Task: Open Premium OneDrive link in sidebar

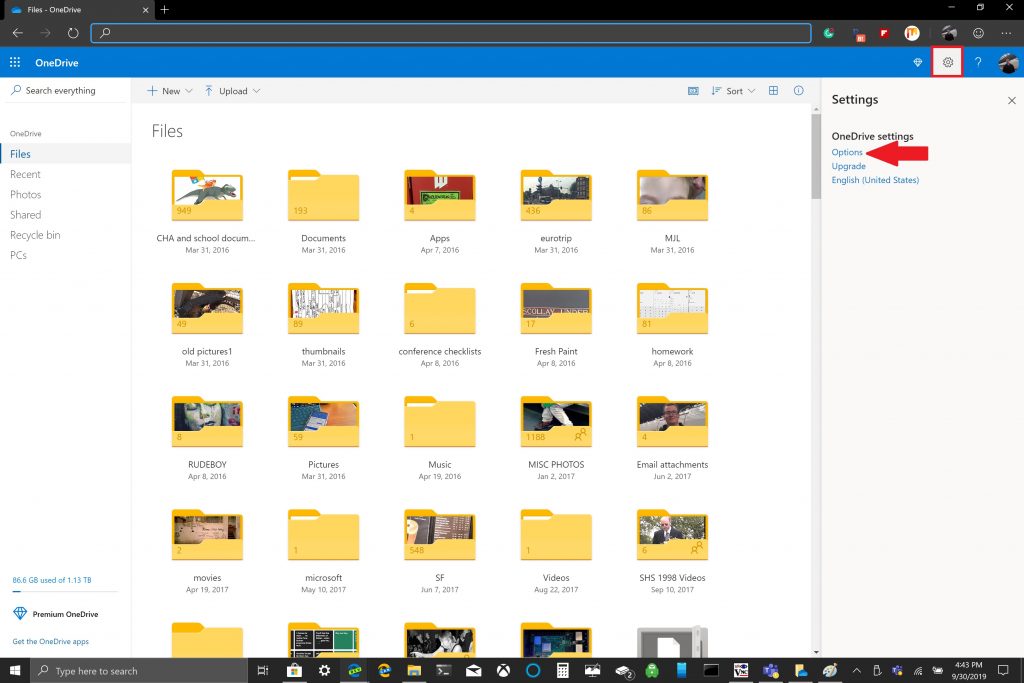Action: tap(56, 614)
